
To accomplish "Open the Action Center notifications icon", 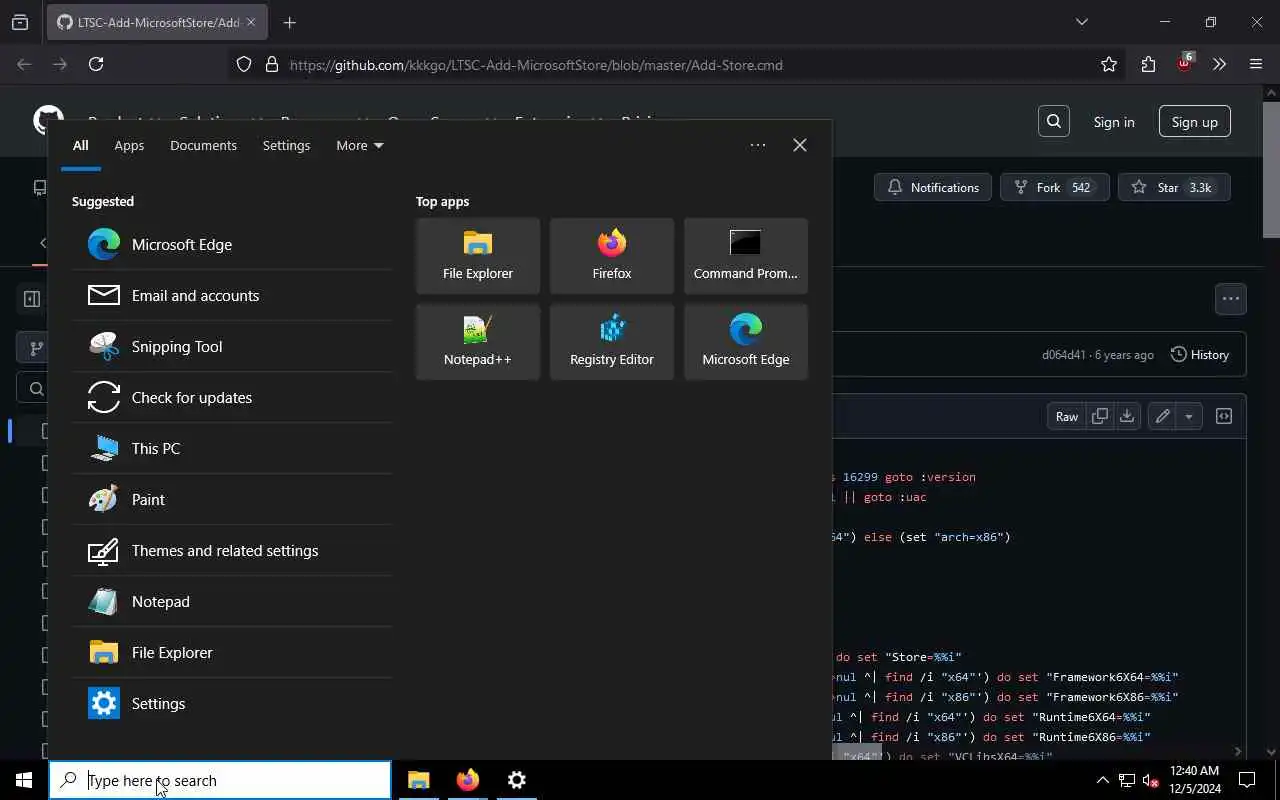I will pyautogui.click(x=1248, y=780).
